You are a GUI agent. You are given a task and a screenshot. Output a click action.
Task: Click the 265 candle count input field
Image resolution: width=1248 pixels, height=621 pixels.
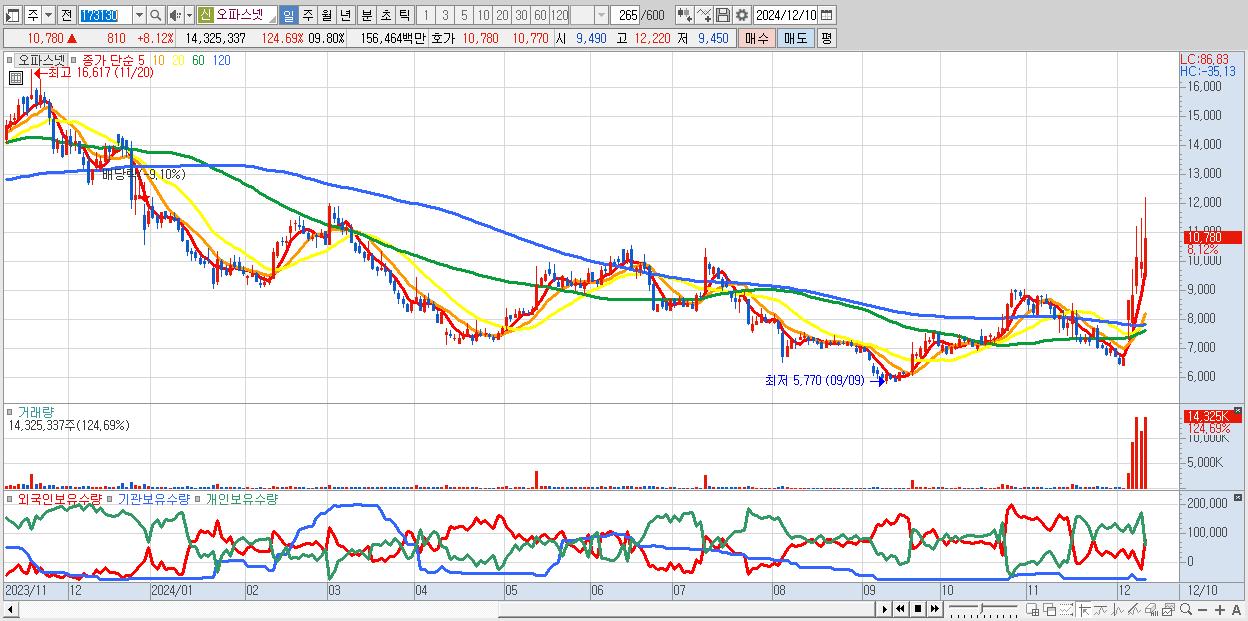pos(625,15)
